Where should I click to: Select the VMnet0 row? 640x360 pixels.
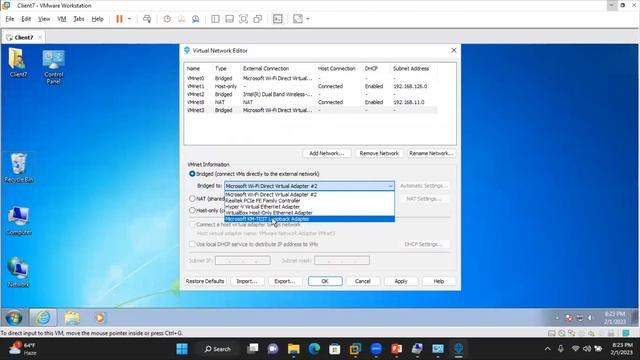click(311, 78)
